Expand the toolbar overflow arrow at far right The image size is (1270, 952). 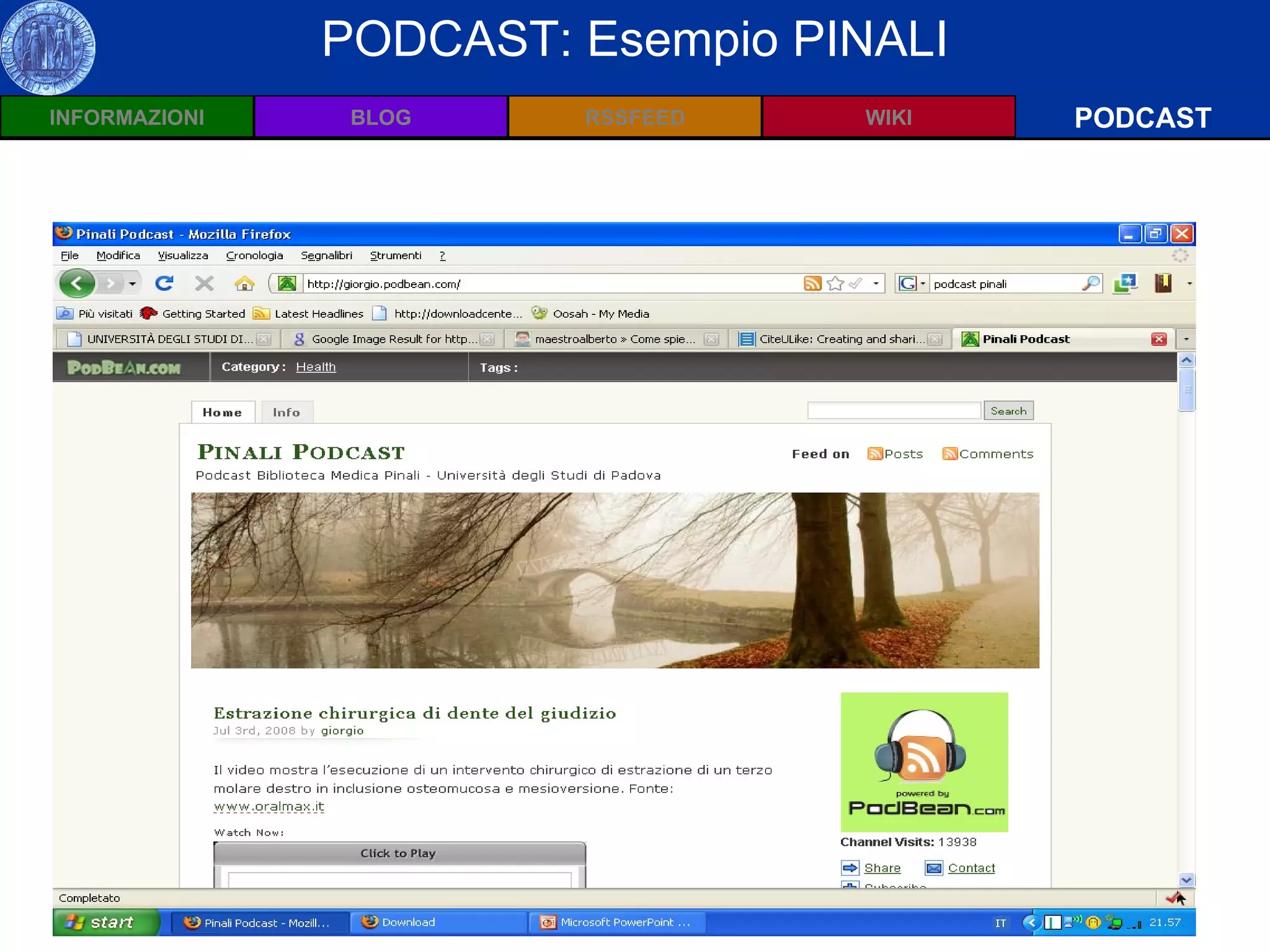point(1189,284)
